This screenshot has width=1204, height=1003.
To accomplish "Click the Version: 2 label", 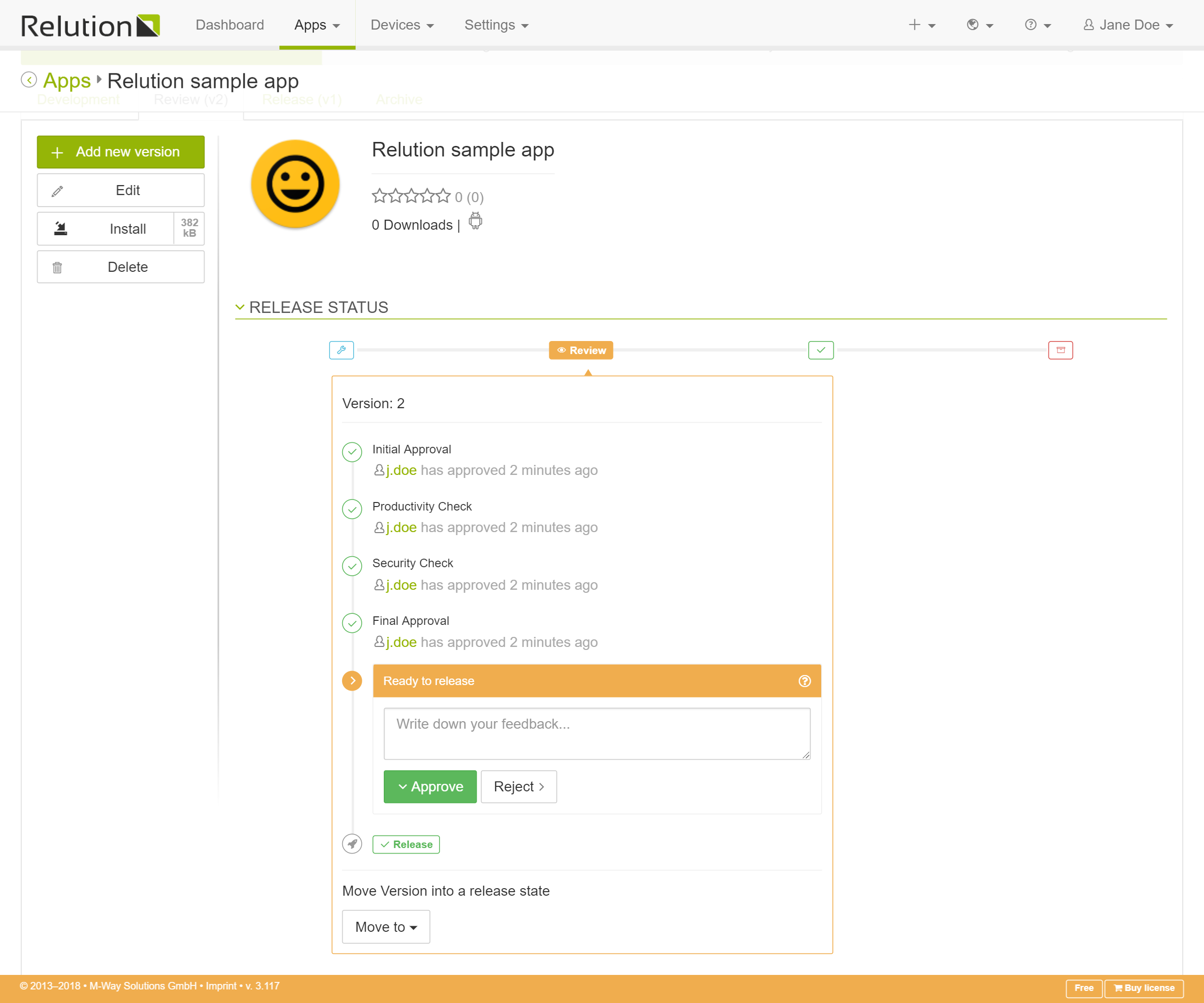I will (373, 404).
